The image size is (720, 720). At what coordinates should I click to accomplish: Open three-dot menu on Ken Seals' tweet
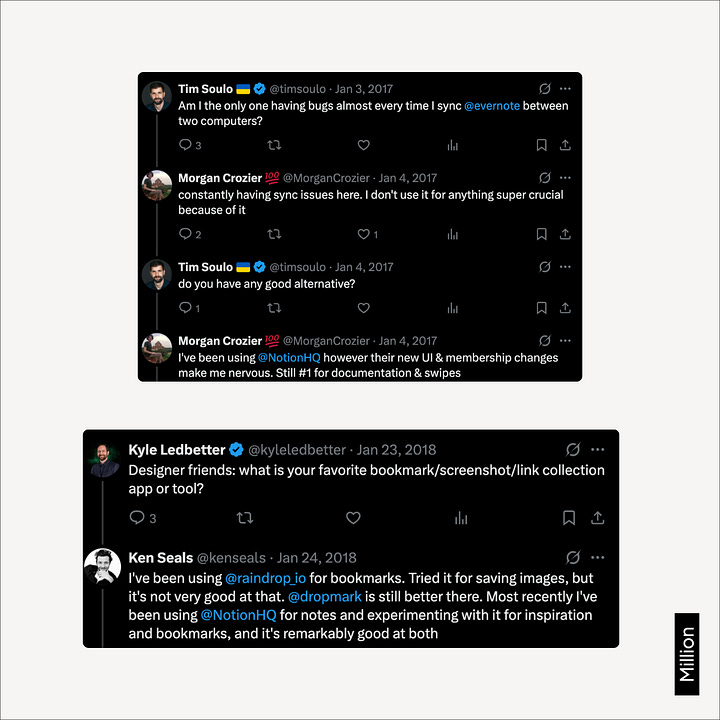597,557
